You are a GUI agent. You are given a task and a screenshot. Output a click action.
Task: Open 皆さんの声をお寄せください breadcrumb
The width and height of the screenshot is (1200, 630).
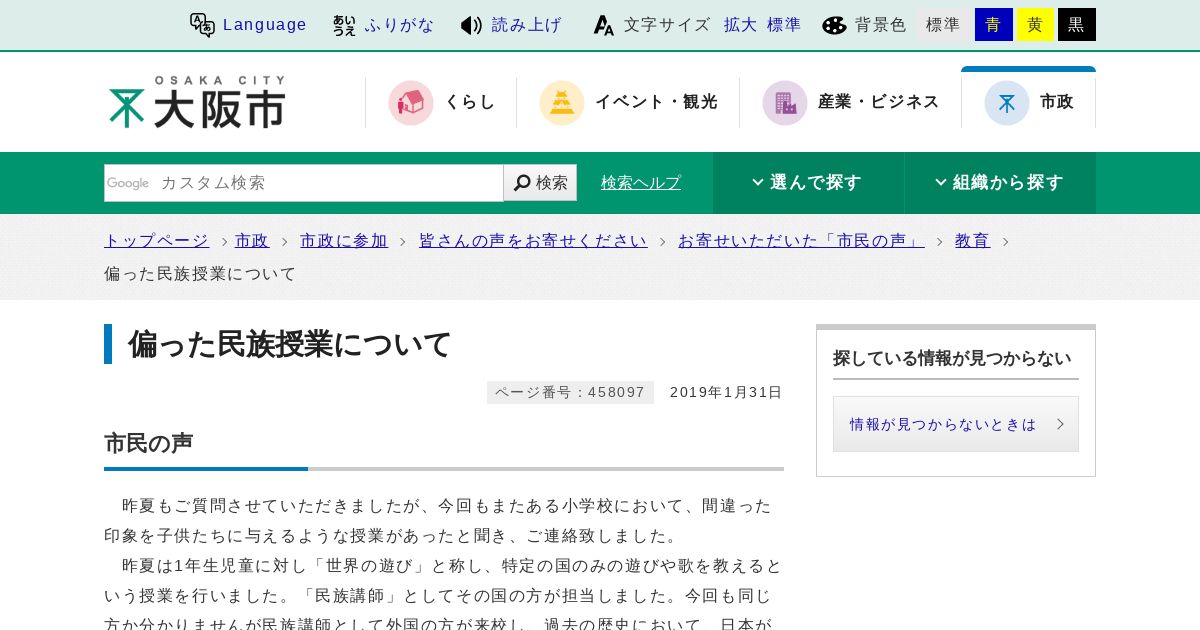tap(533, 241)
